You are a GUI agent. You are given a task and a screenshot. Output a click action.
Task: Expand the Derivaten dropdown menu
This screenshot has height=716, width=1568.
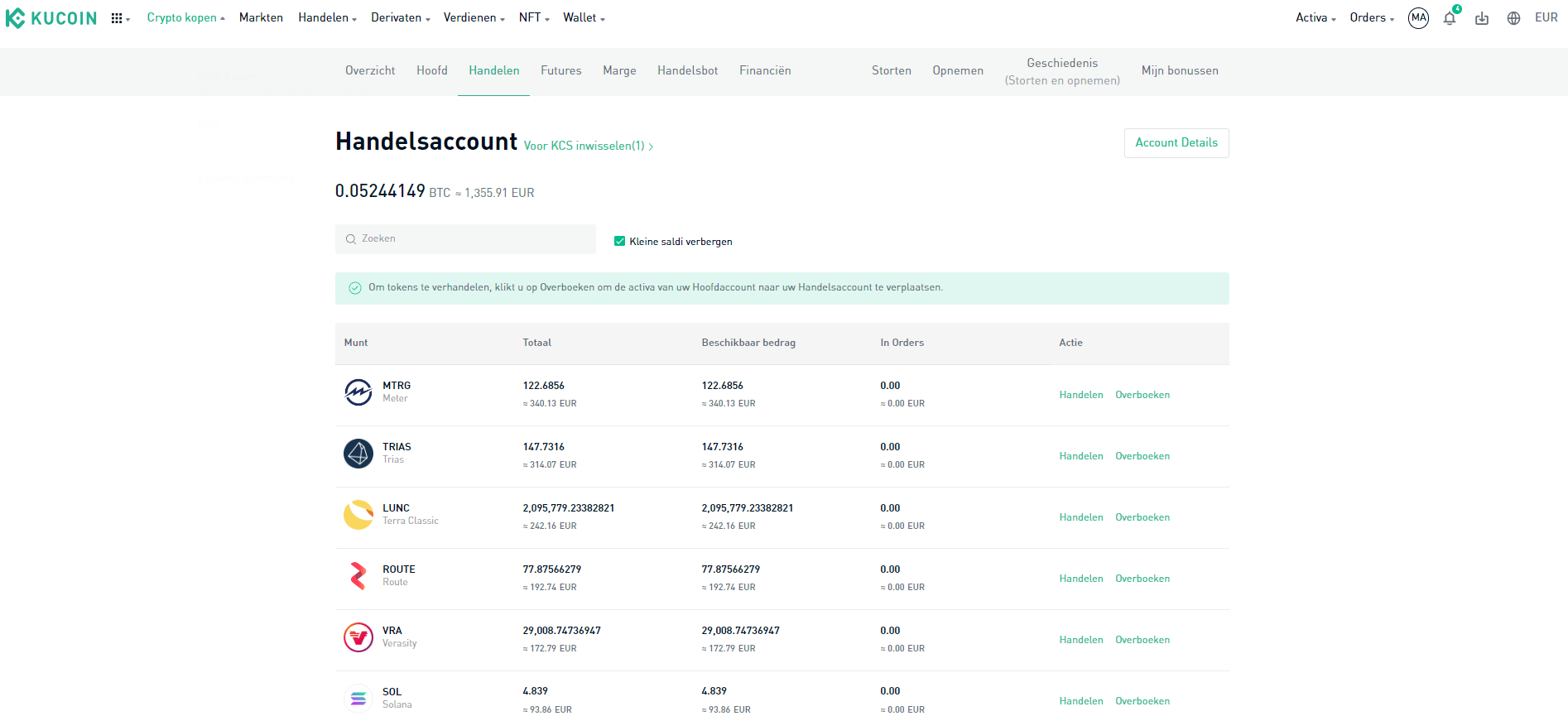(400, 18)
